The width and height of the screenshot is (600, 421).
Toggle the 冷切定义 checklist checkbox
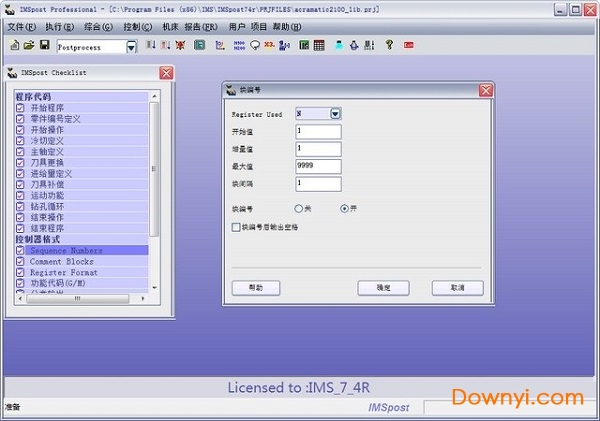point(20,141)
